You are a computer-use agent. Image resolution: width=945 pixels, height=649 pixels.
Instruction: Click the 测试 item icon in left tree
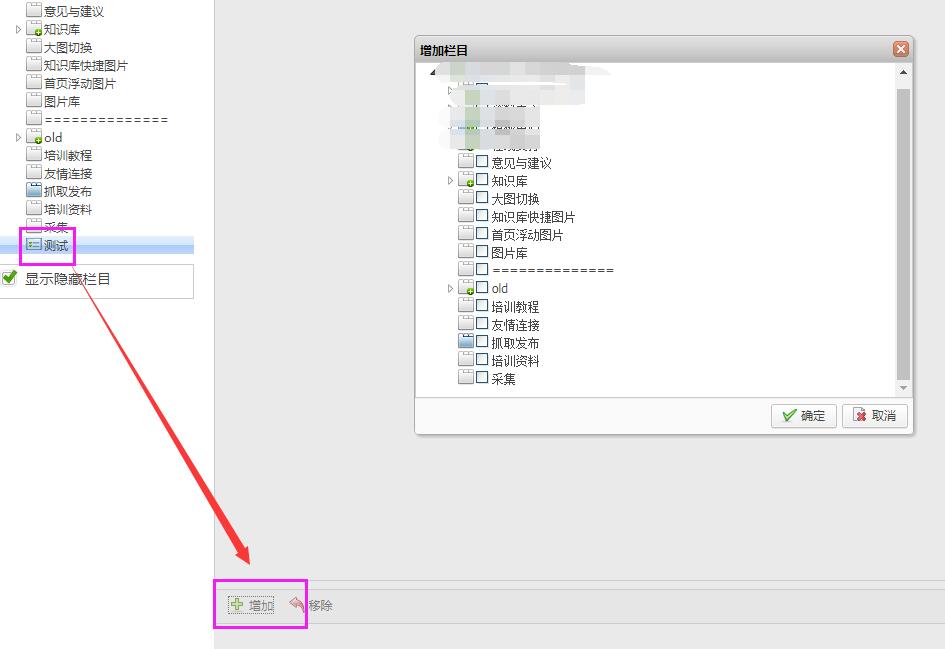click(34, 245)
